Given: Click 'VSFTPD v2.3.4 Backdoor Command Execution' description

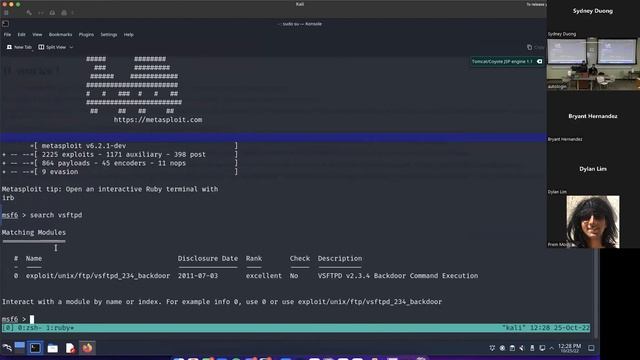Looking at the screenshot, I should pyautogui.click(x=398, y=276).
